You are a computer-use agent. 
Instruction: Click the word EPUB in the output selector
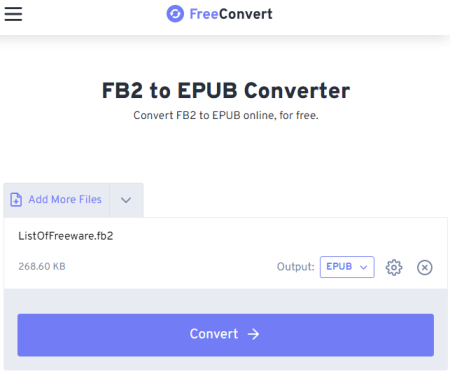339,267
